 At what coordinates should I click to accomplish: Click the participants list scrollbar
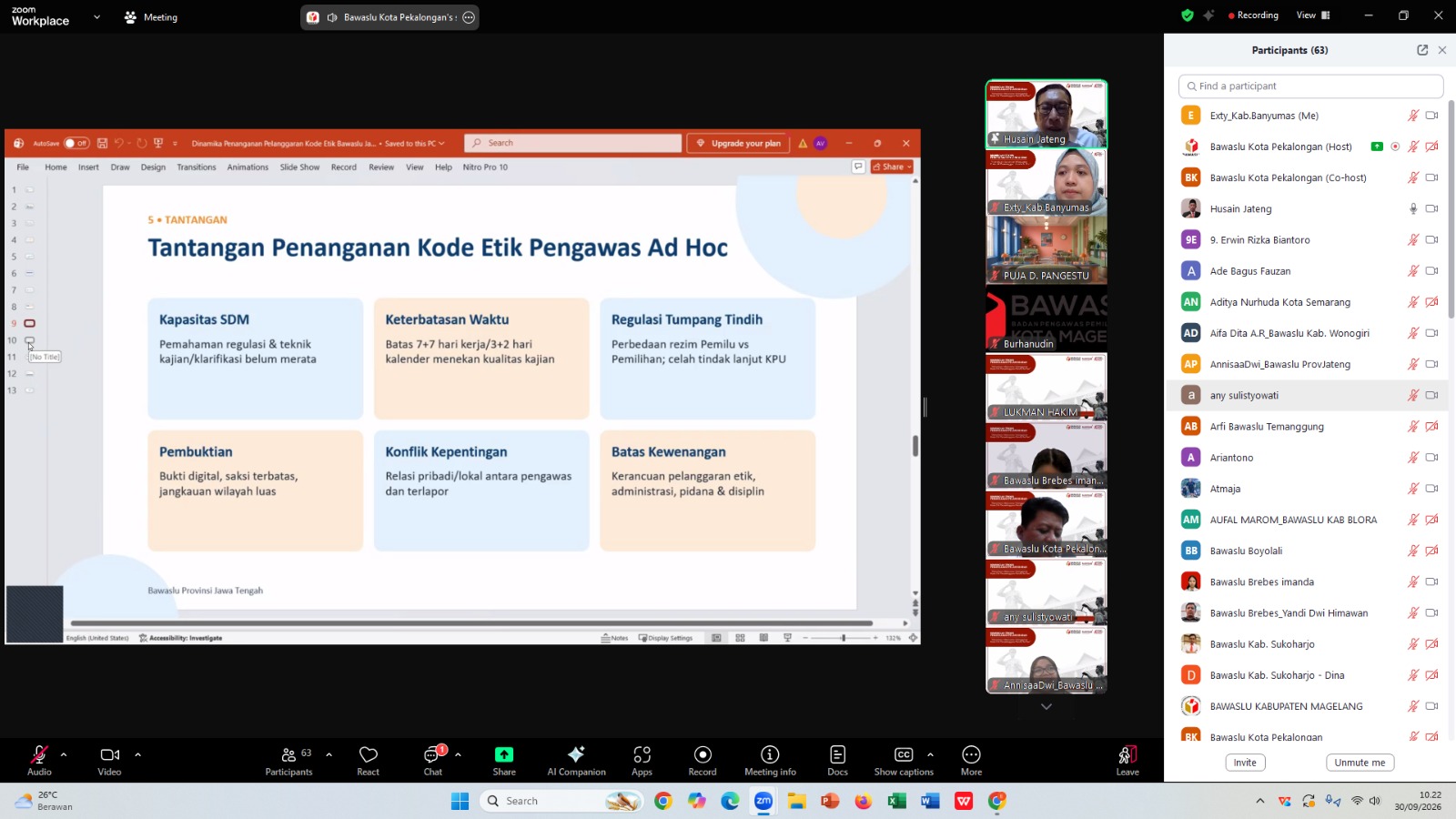[1451, 209]
